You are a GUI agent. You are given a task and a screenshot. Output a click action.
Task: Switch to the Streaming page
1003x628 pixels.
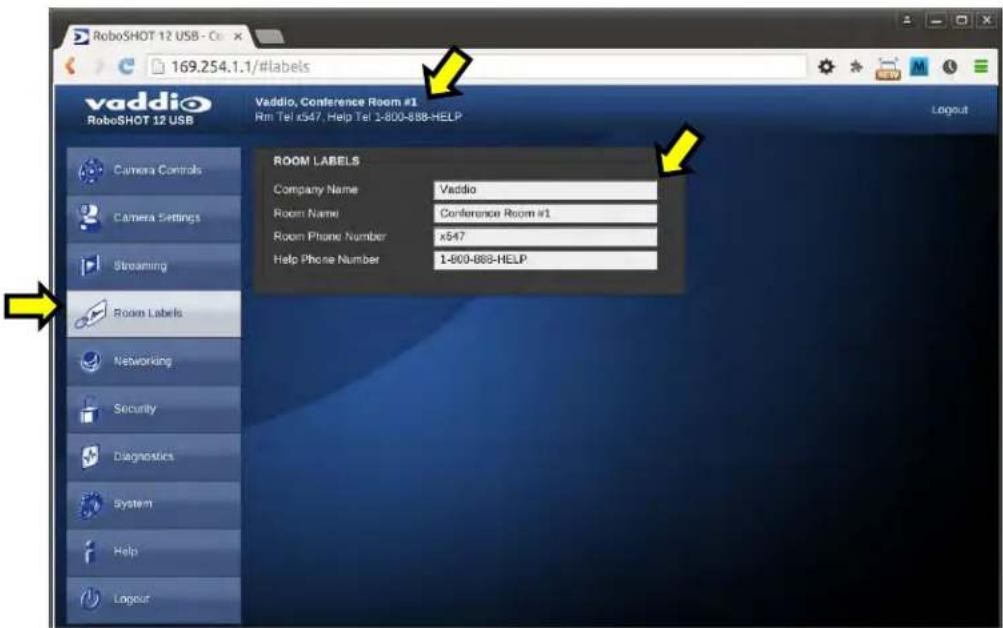point(154,265)
